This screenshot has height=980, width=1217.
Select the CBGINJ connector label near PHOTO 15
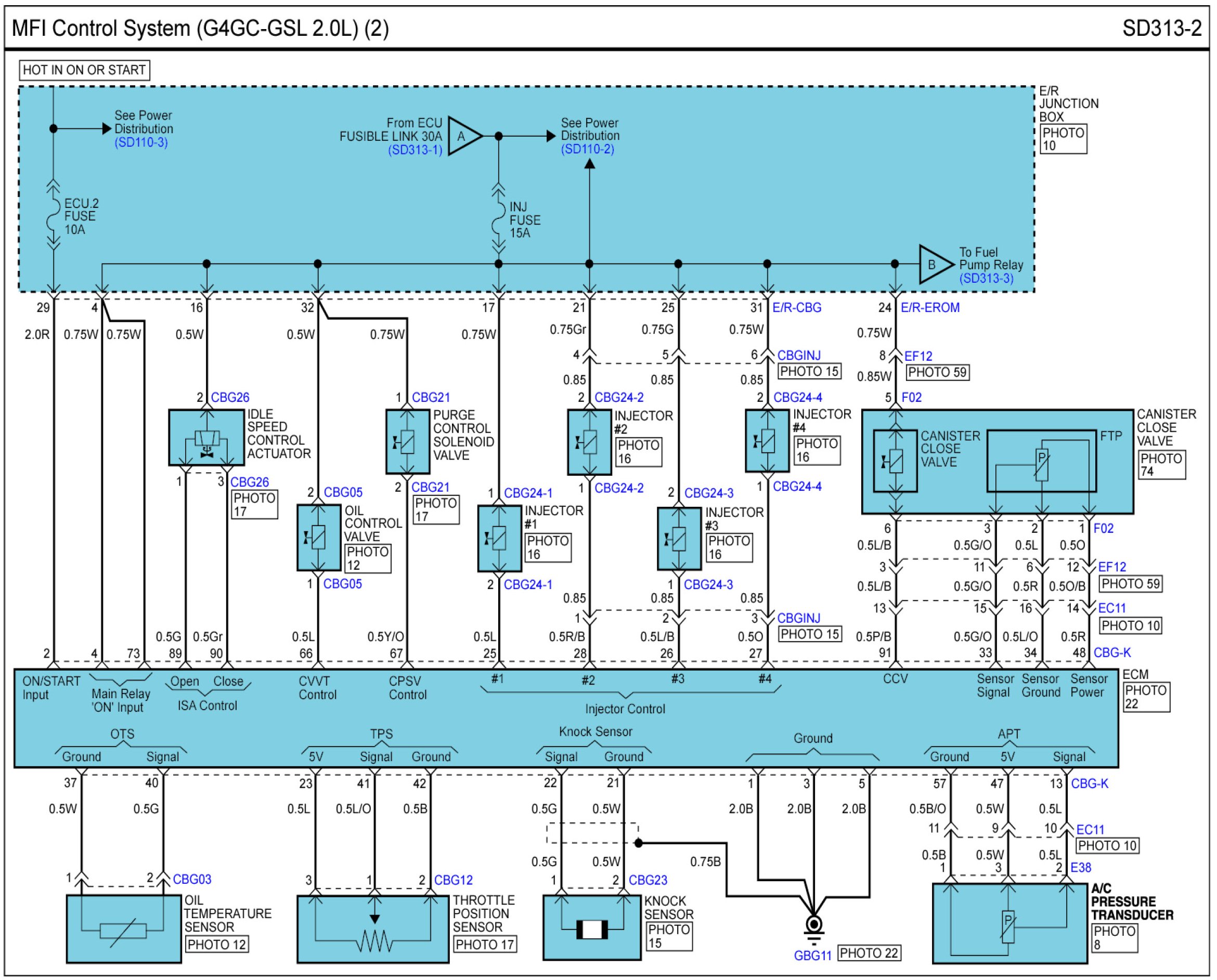point(798,356)
